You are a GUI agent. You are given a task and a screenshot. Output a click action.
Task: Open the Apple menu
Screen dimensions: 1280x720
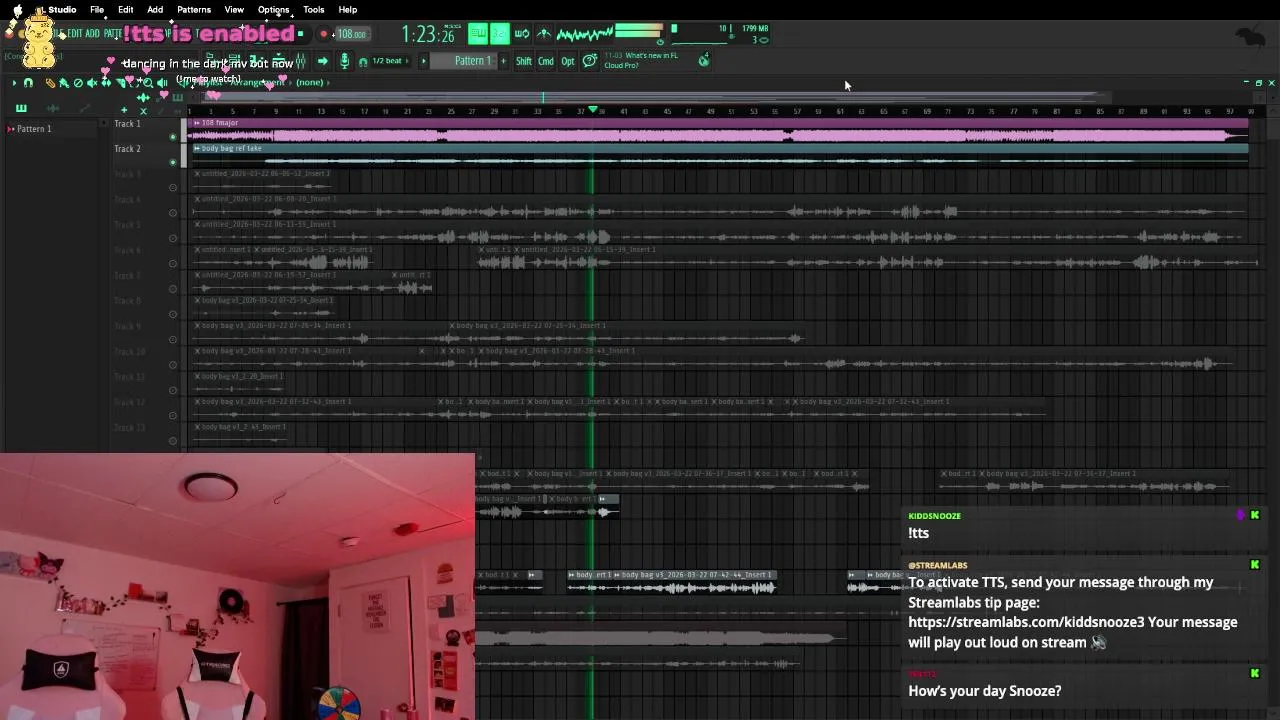click(17, 10)
